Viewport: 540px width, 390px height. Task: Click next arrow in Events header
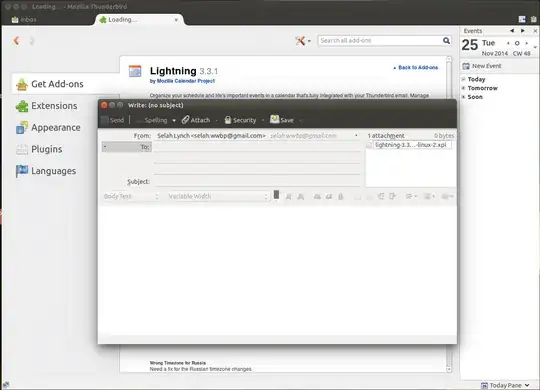(523, 31)
